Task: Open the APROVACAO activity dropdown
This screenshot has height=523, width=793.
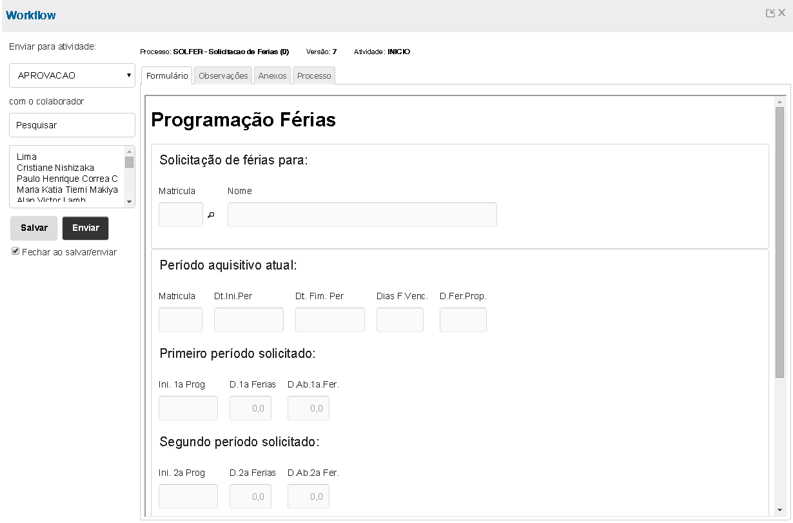Action: (72, 75)
